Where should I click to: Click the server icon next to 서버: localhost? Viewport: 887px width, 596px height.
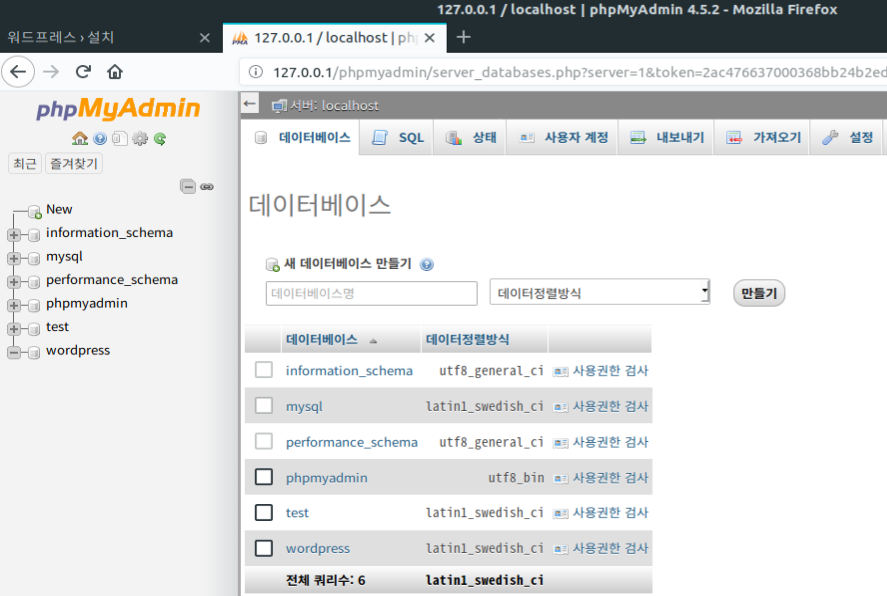coord(279,106)
